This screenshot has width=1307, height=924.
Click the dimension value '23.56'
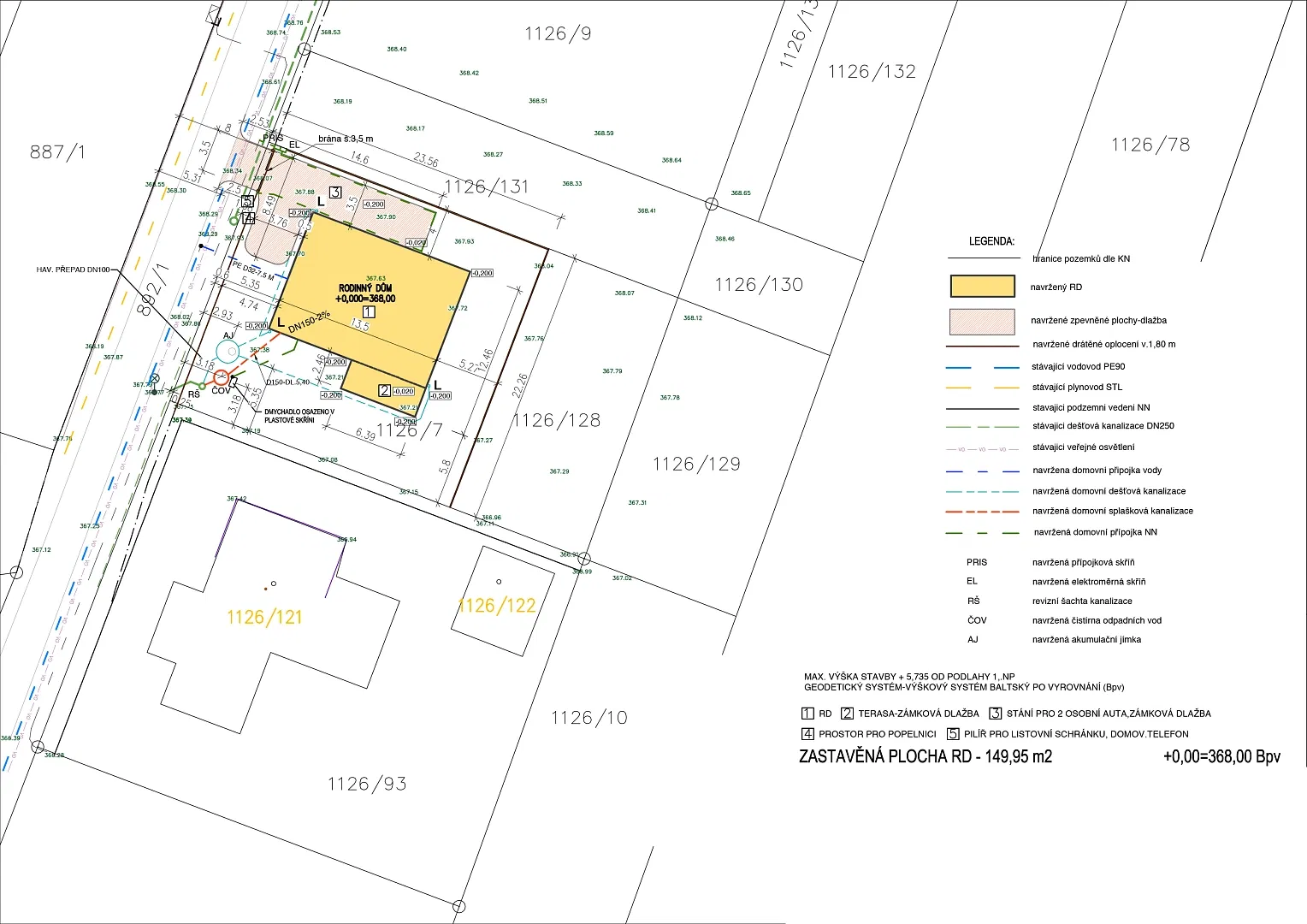point(426,161)
